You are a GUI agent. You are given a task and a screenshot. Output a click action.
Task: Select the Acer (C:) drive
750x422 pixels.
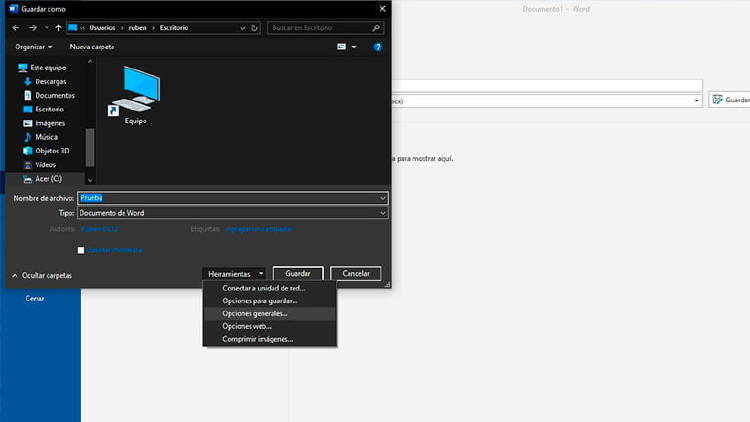[x=48, y=178]
